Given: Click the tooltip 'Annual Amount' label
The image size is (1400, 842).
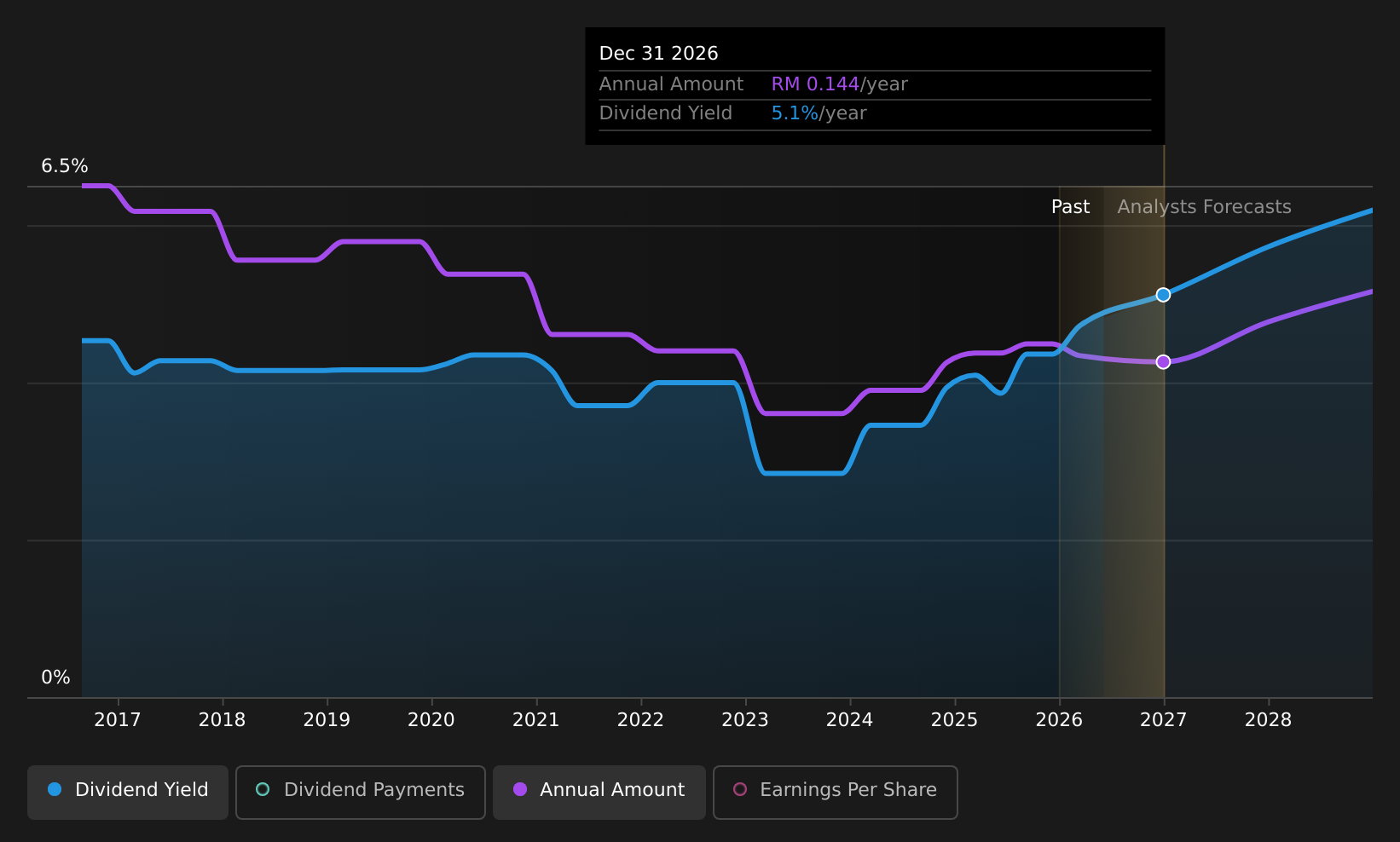Looking at the screenshot, I should [671, 84].
